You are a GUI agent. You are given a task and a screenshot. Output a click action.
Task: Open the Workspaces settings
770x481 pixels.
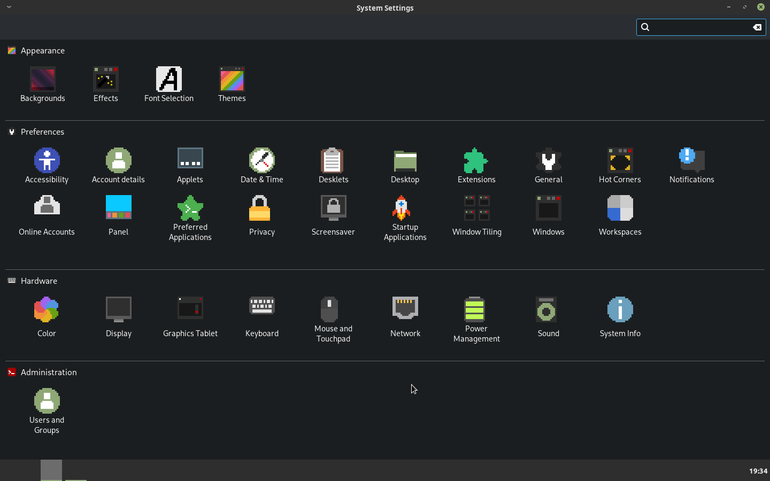[620, 215]
